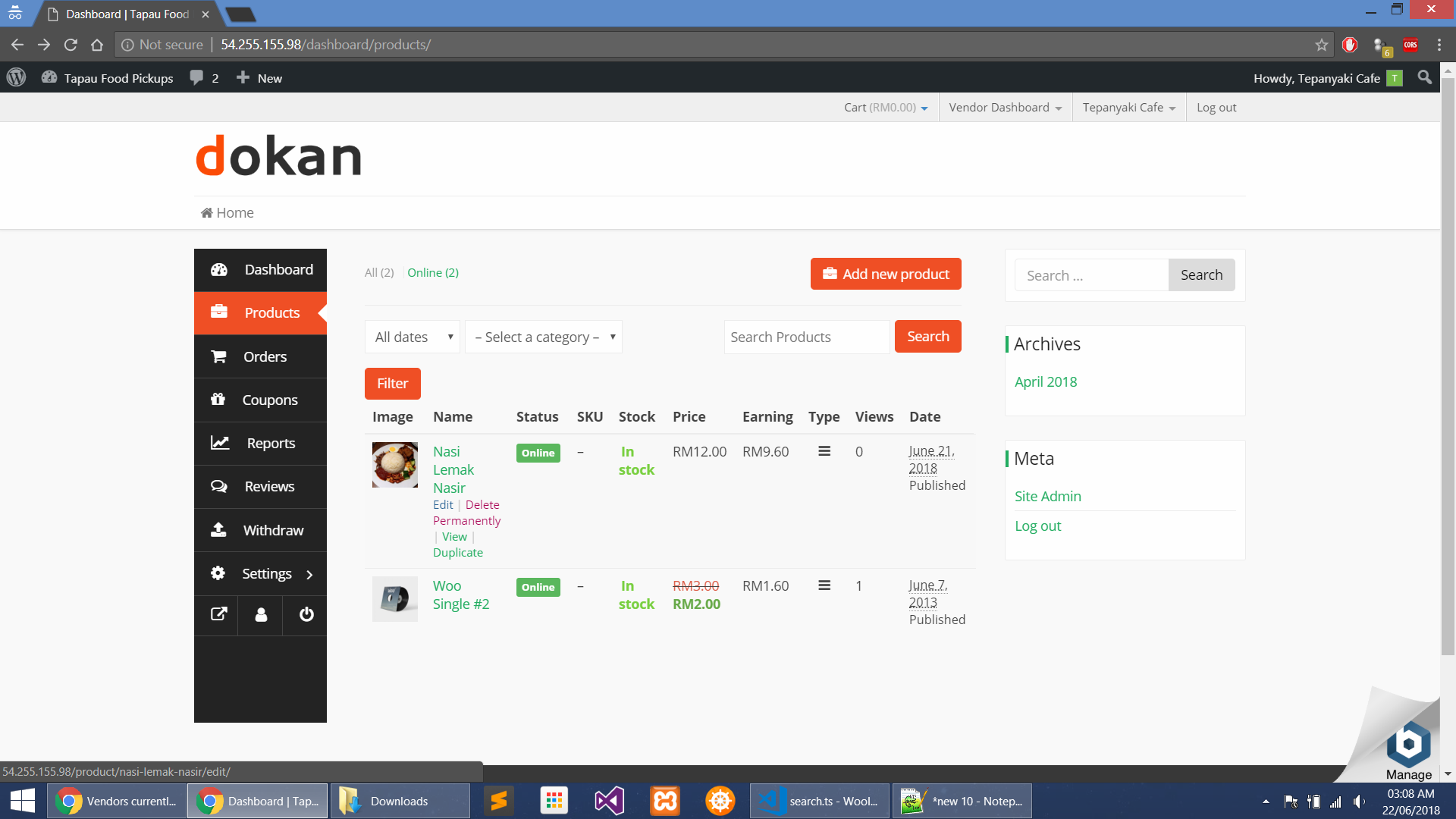Open the April 2018 archive link
The width and height of the screenshot is (1456, 819).
click(x=1046, y=381)
